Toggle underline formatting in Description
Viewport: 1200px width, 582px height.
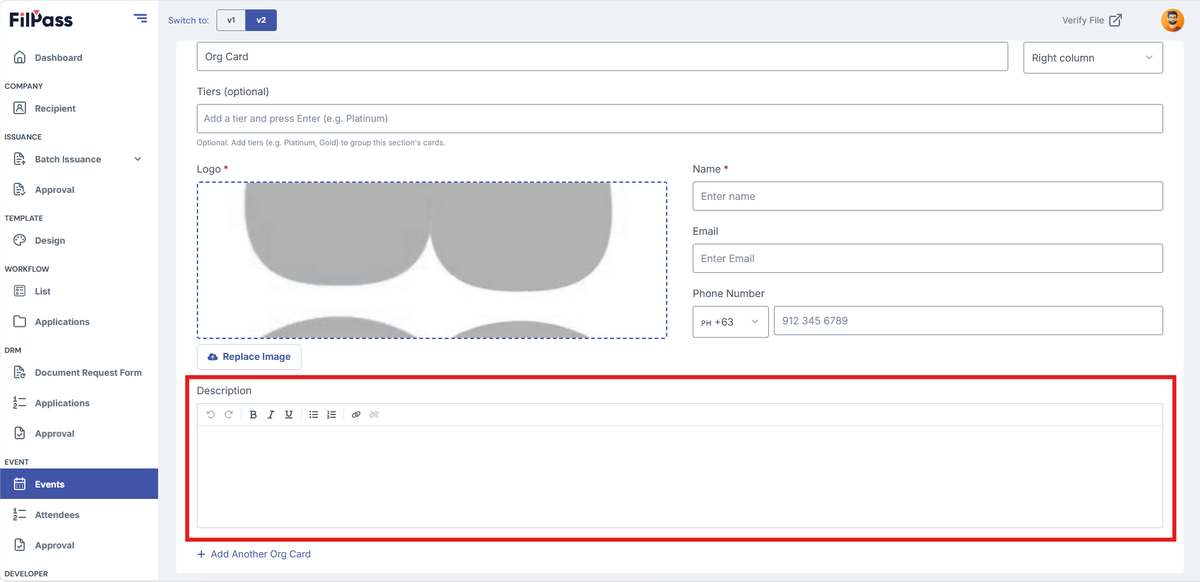pyautogui.click(x=289, y=414)
